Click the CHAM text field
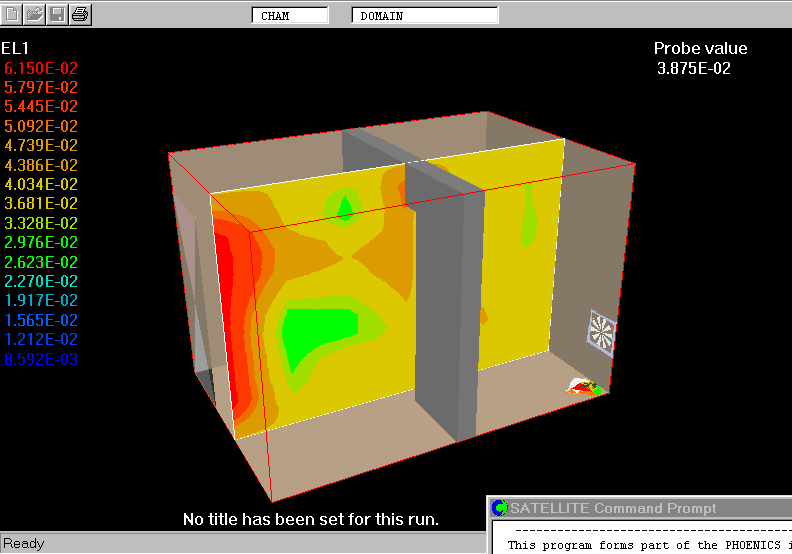Image resolution: width=792 pixels, height=554 pixels. [x=289, y=16]
